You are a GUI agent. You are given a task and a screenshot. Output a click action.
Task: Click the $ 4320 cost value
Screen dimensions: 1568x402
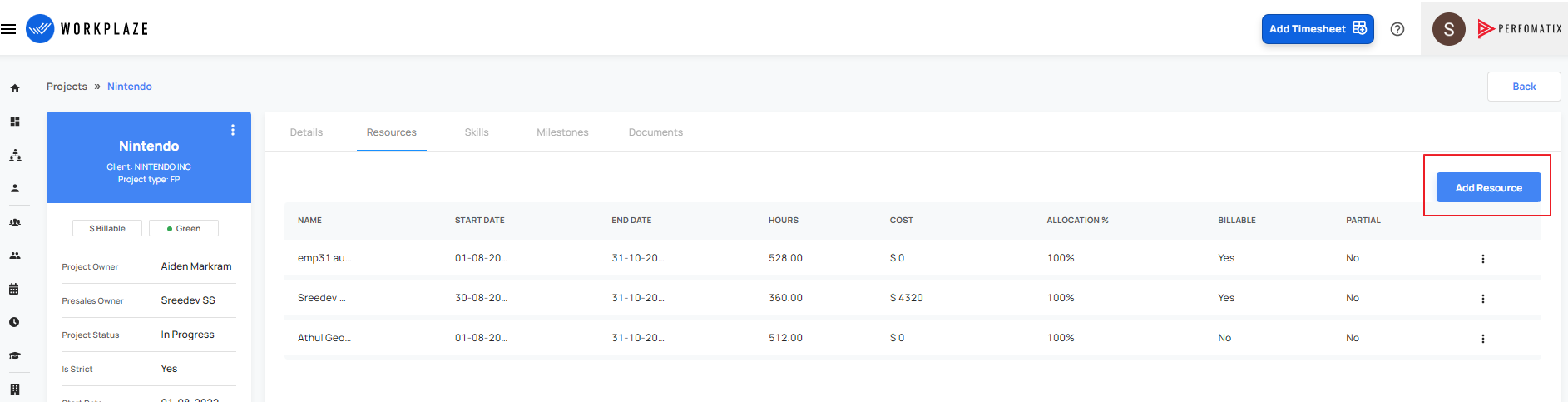(907, 298)
